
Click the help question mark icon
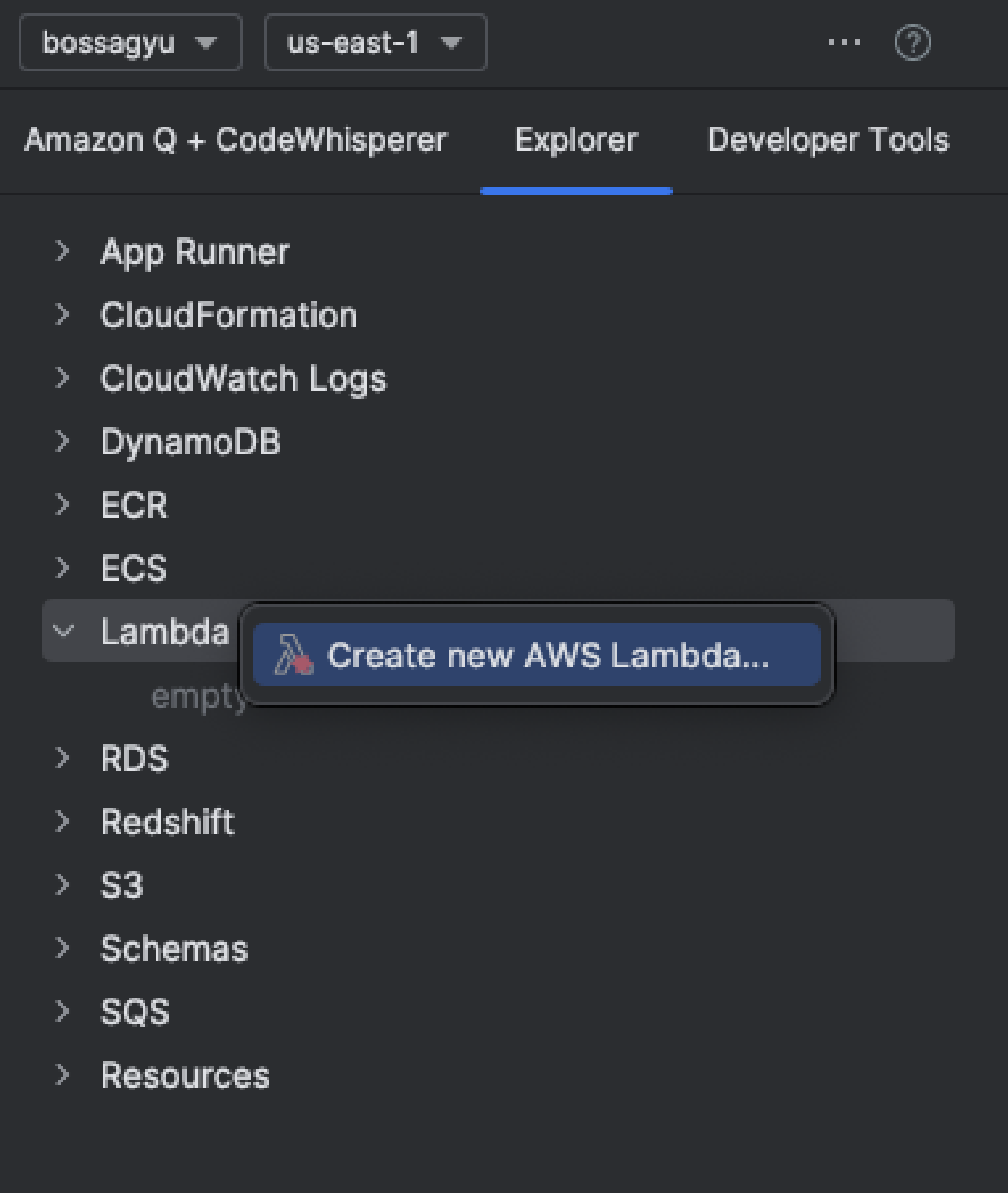coord(913,43)
